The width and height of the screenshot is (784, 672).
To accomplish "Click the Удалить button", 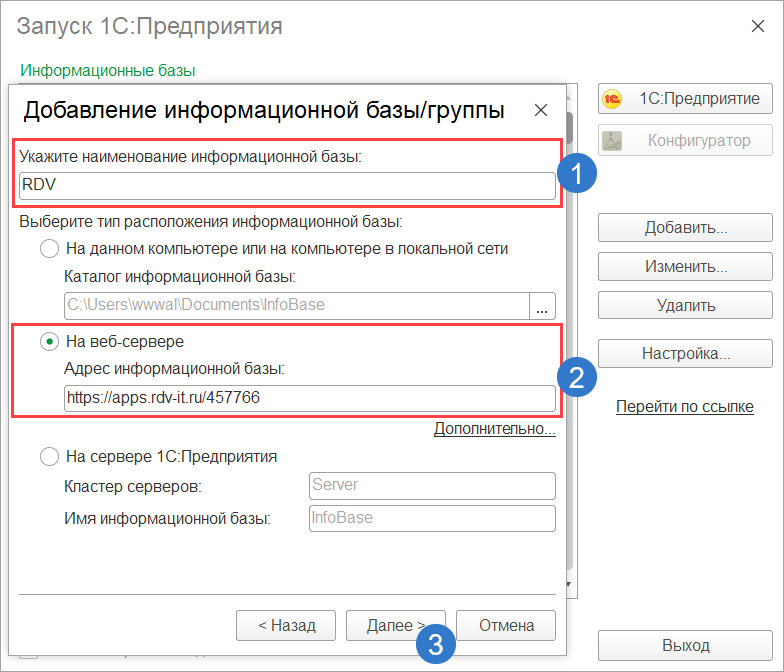I will [685, 305].
